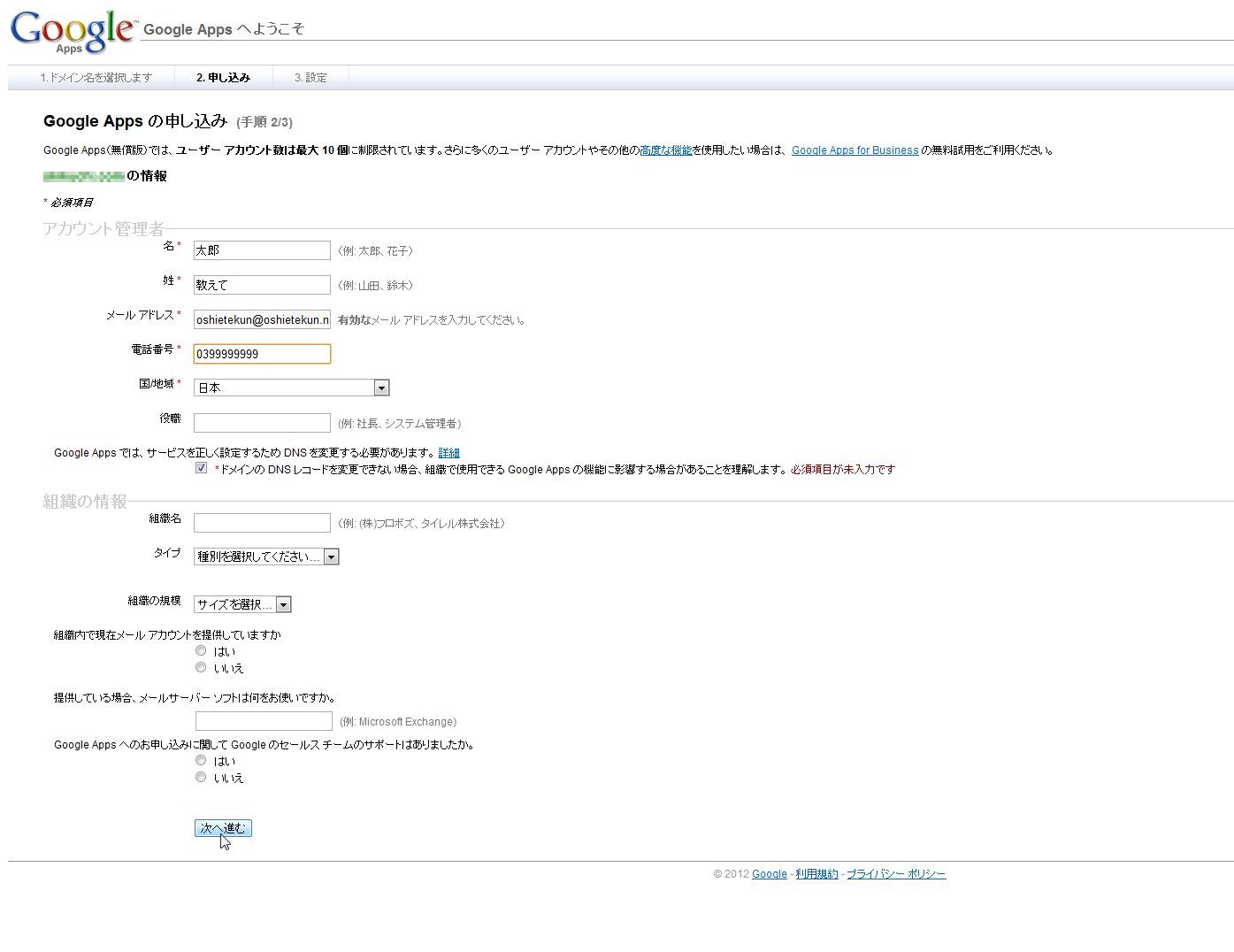Open the DNS 詳細 link
This screenshot has width=1234, height=952.
[448, 453]
